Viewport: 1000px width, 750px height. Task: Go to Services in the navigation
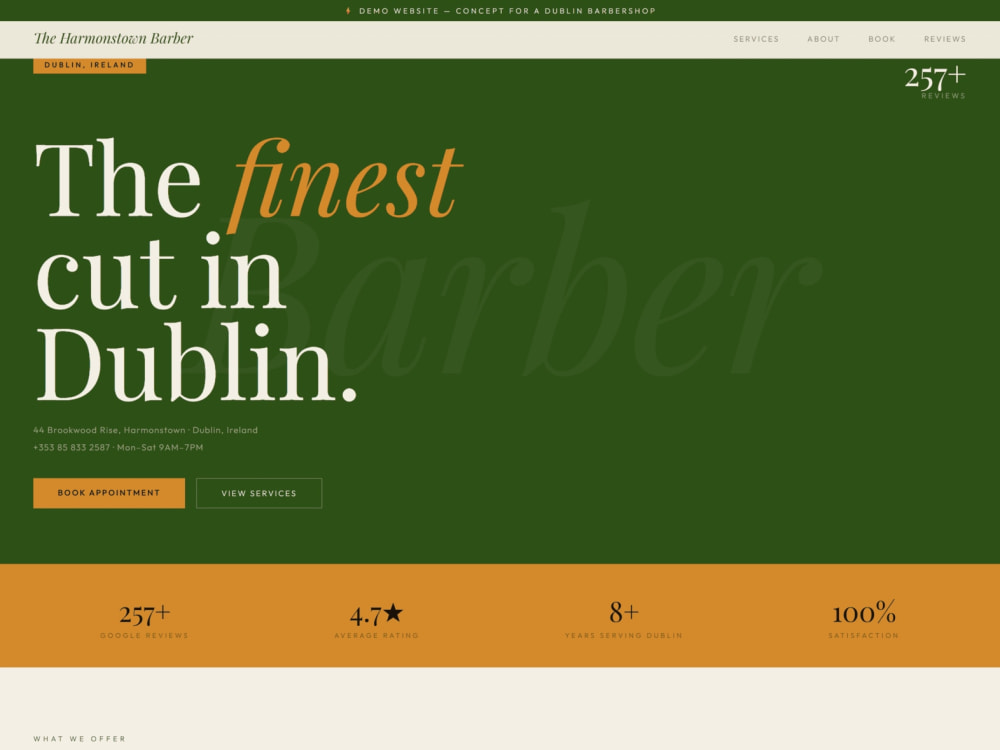[756, 39]
